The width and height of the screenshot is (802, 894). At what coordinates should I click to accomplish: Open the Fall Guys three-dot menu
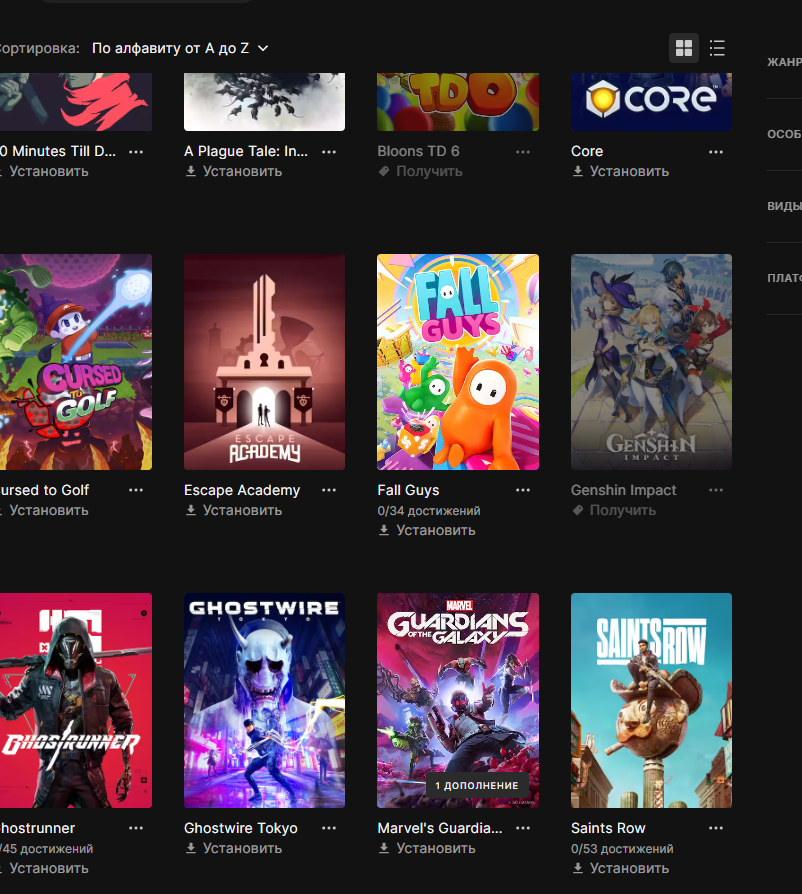pyautogui.click(x=523, y=490)
